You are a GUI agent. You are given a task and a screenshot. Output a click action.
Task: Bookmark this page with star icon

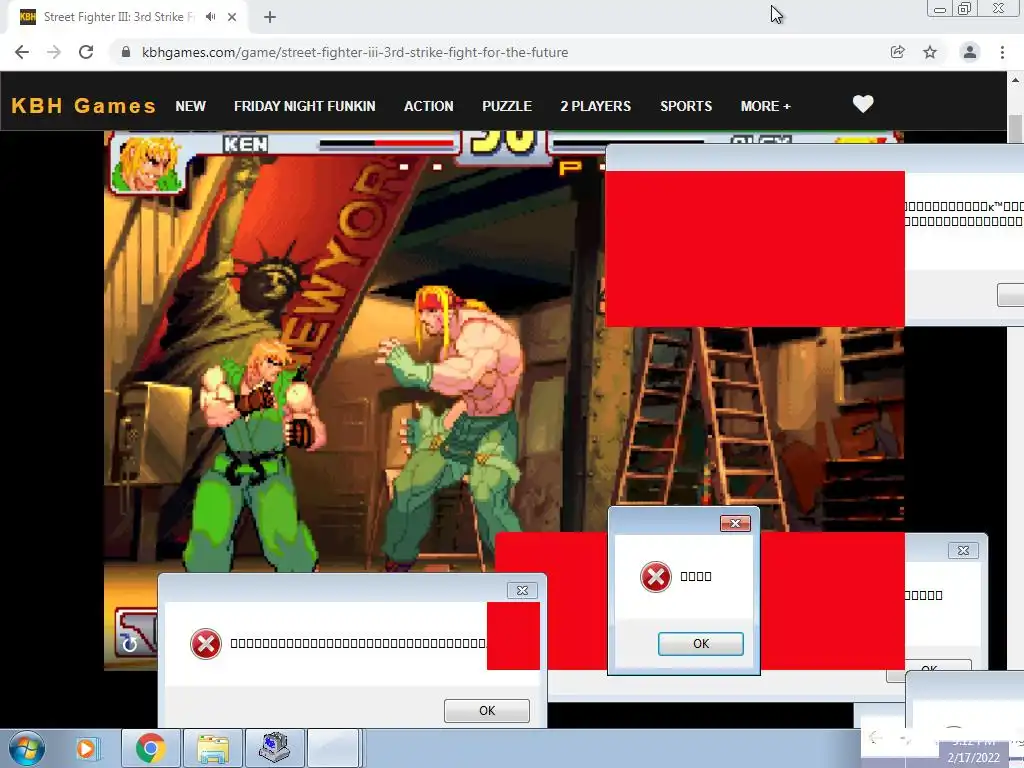pos(930,52)
